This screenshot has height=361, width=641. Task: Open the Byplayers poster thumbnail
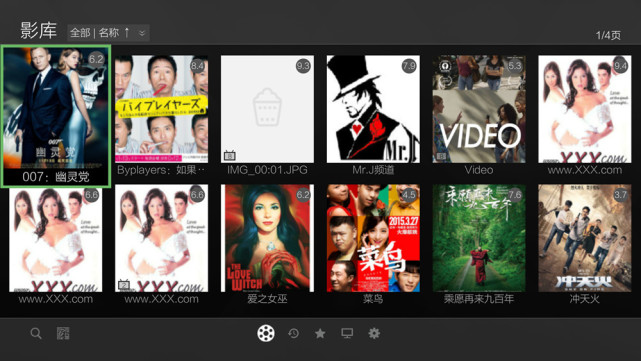coord(161,109)
